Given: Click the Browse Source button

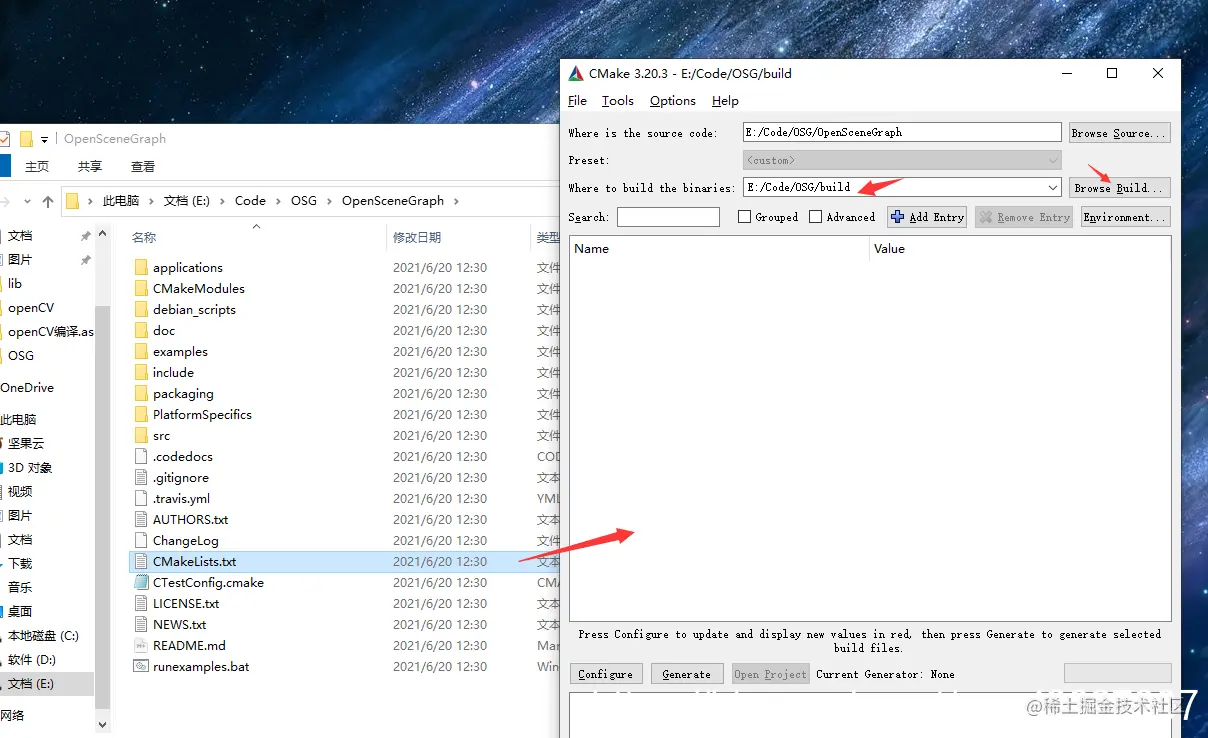Looking at the screenshot, I should [1119, 132].
